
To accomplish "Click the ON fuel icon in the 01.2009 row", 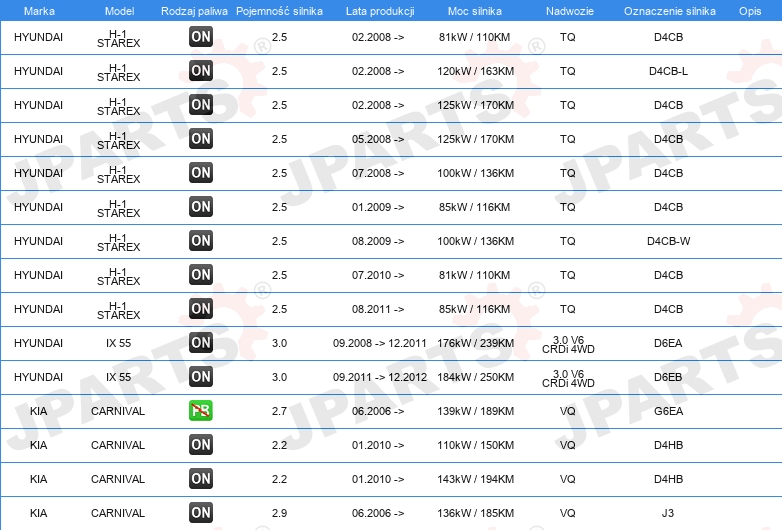I will 200,206.
